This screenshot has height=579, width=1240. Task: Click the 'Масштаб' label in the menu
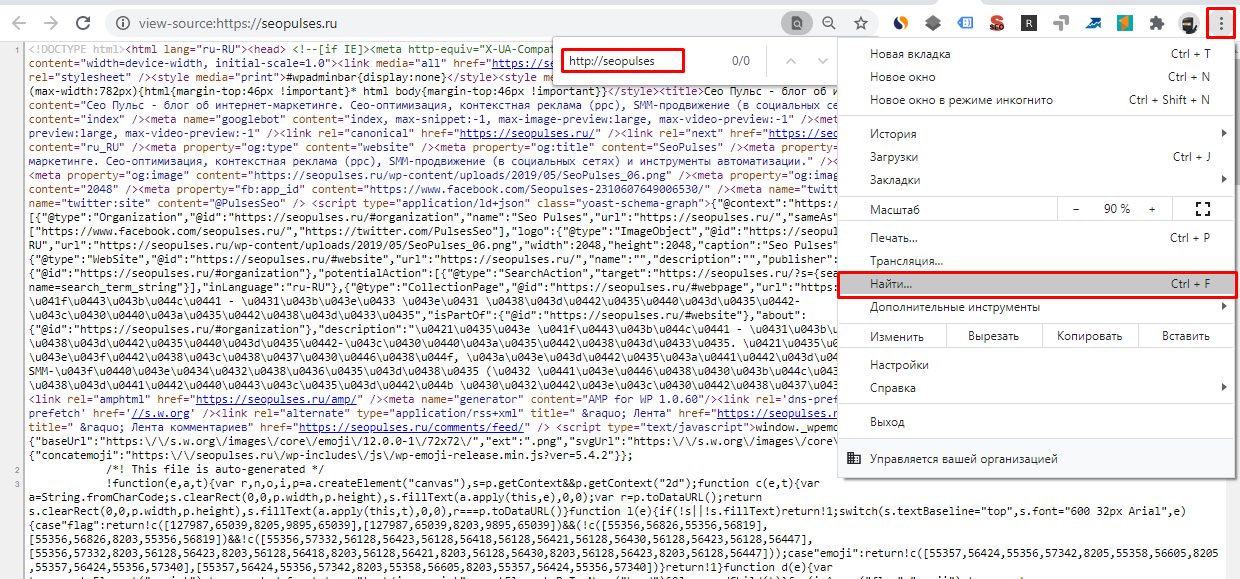(894, 210)
